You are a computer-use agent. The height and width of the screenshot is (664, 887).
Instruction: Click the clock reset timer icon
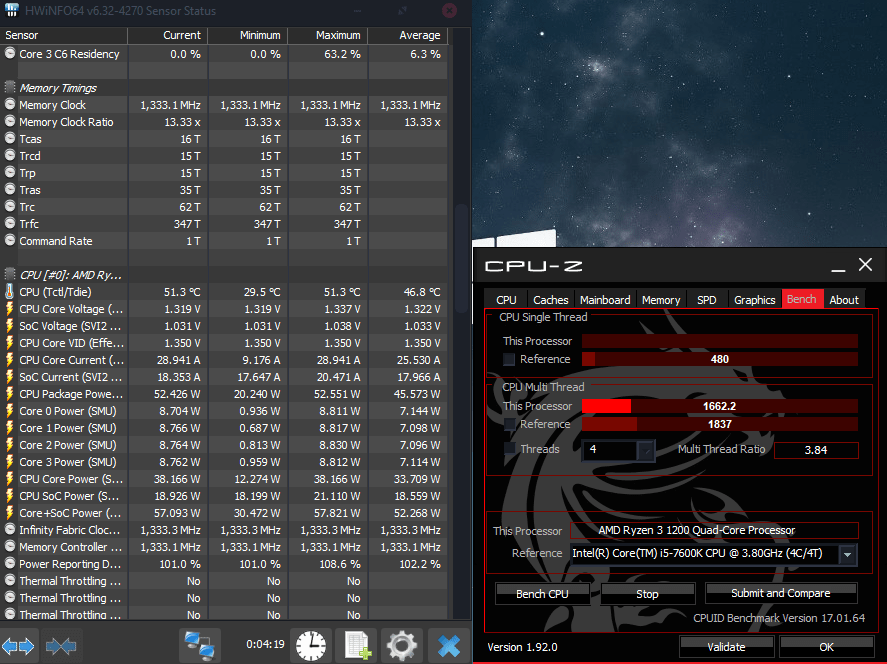click(311, 645)
